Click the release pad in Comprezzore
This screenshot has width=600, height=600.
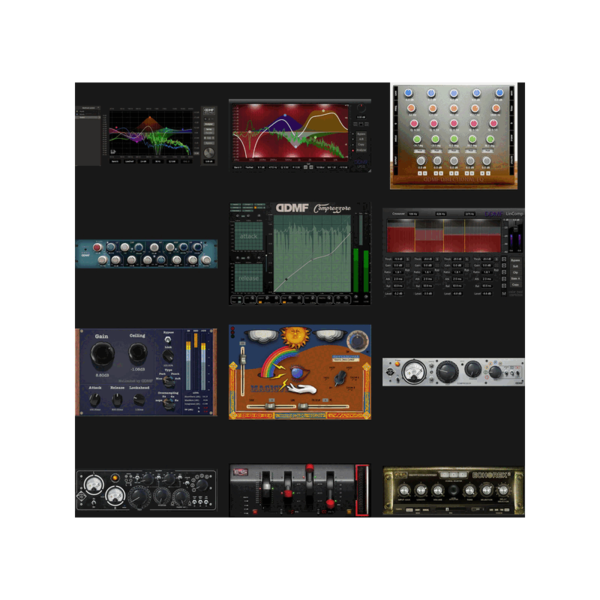248,278
